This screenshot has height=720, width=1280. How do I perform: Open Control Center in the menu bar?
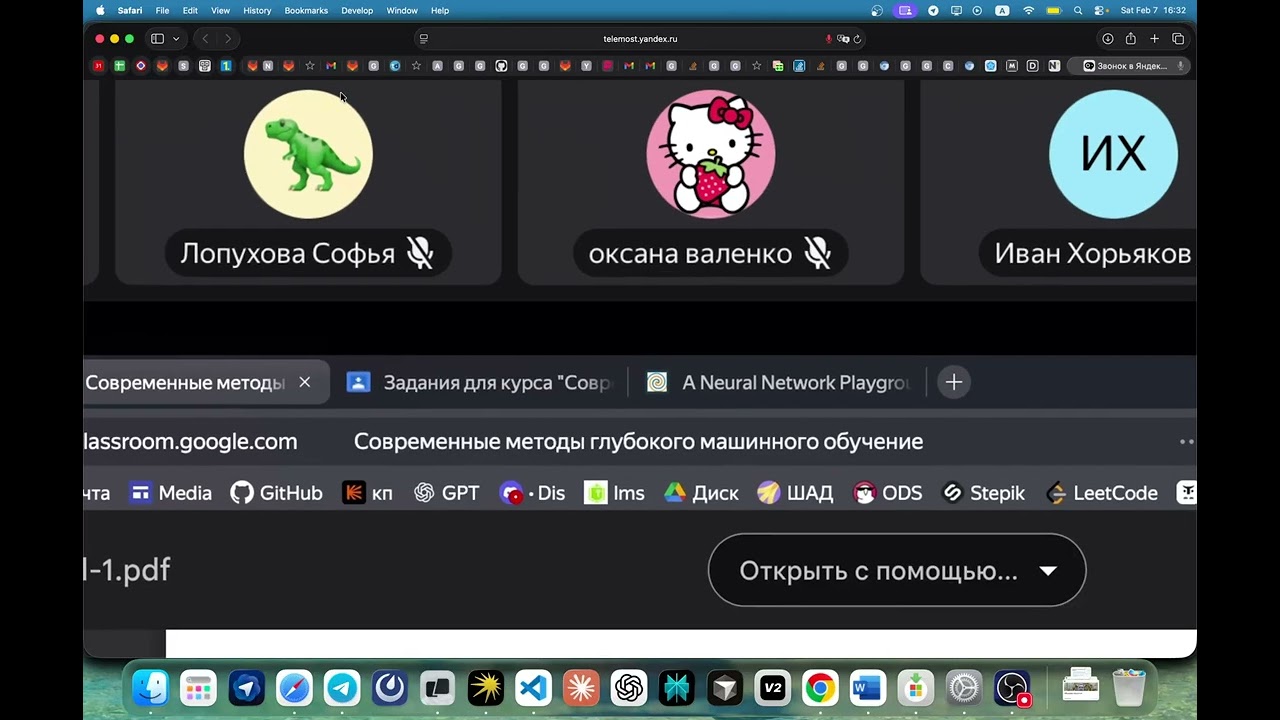click(x=1101, y=10)
